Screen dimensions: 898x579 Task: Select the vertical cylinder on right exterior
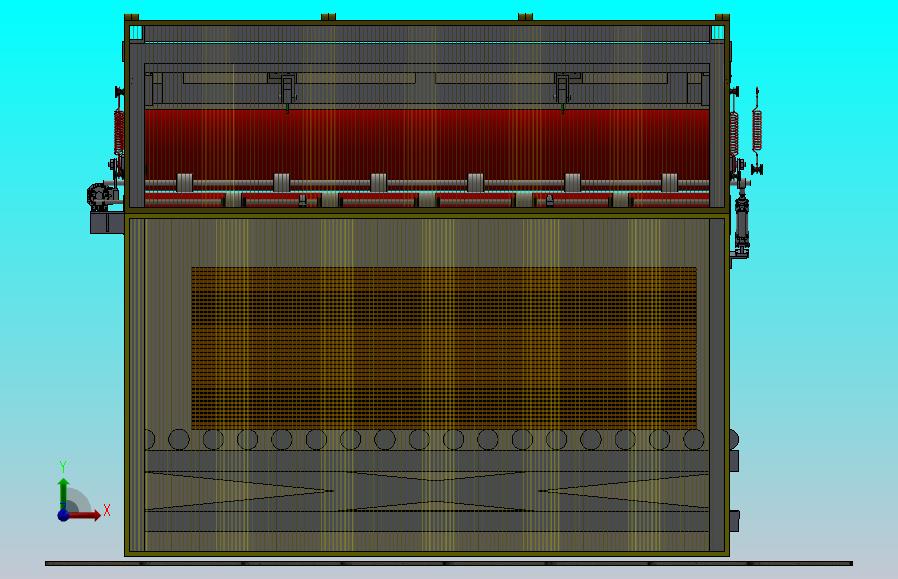point(742,222)
